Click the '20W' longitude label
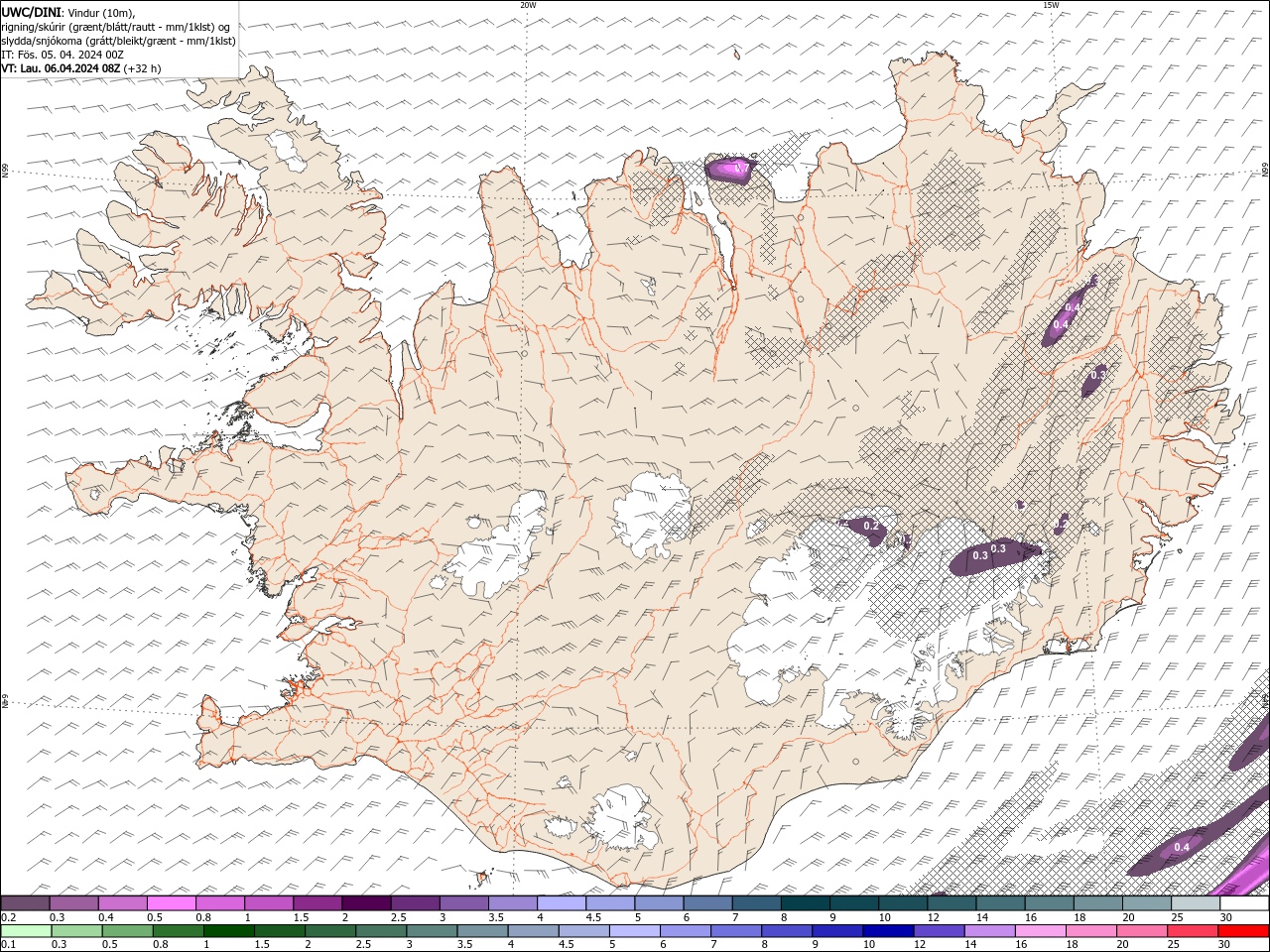 pyautogui.click(x=528, y=5)
